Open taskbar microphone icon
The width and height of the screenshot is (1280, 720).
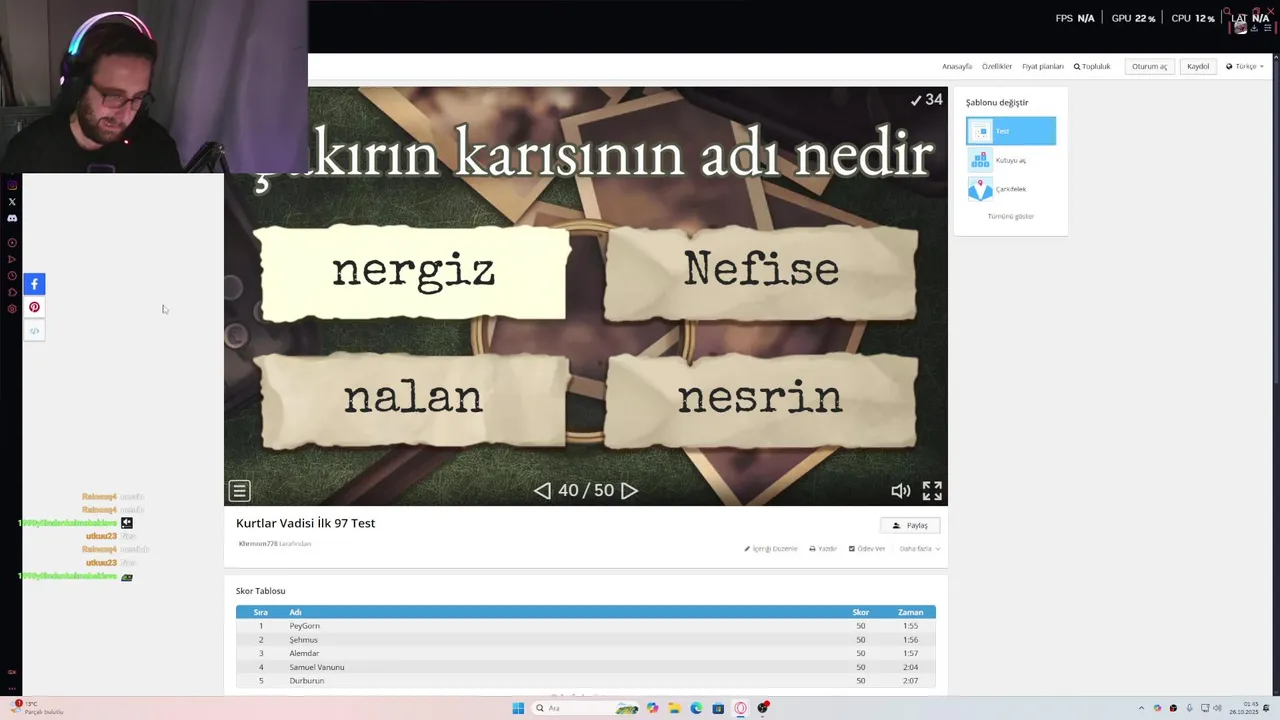[x=1189, y=708]
